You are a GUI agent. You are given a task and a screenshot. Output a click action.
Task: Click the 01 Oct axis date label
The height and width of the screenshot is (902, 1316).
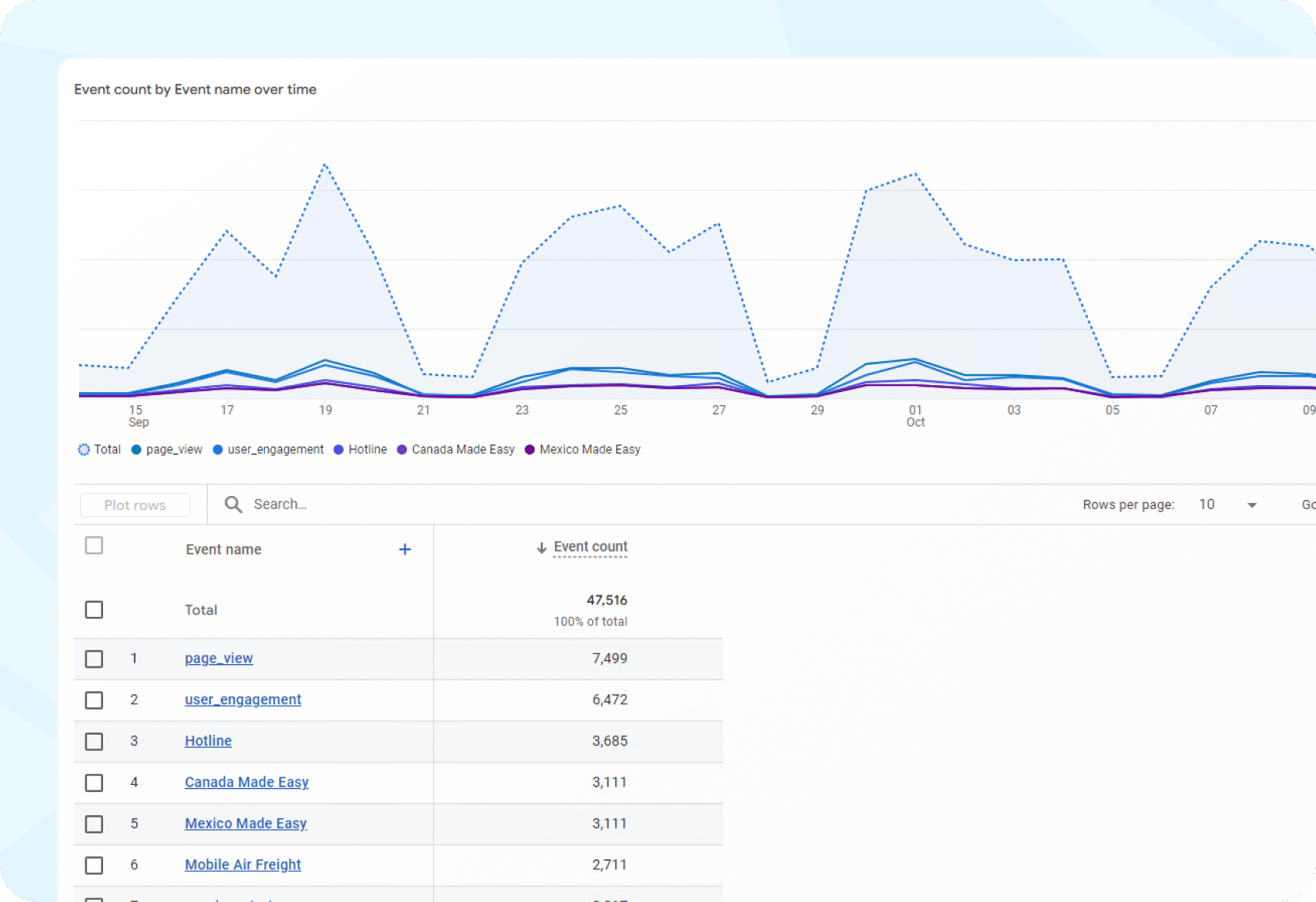point(915,416)
